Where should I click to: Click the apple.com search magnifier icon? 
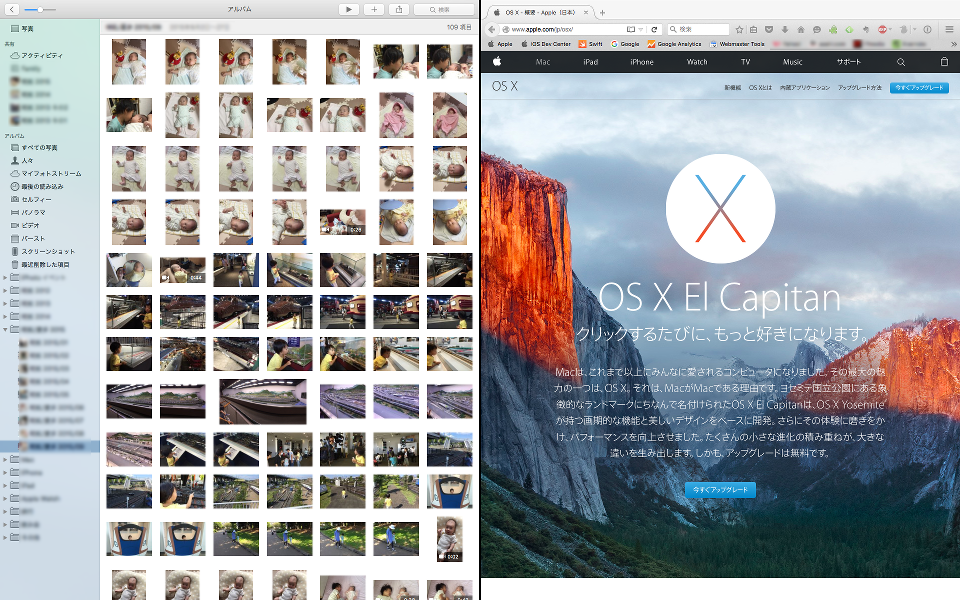[901, 62]
